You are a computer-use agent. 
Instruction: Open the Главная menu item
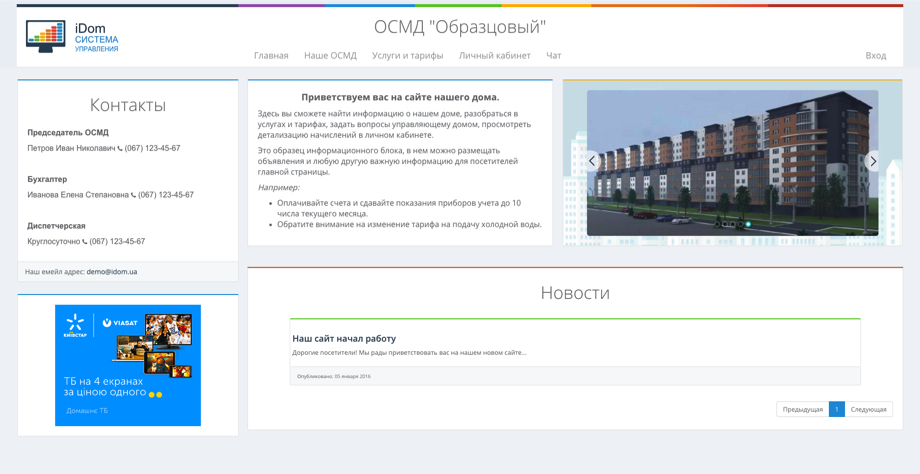(271, 56)
